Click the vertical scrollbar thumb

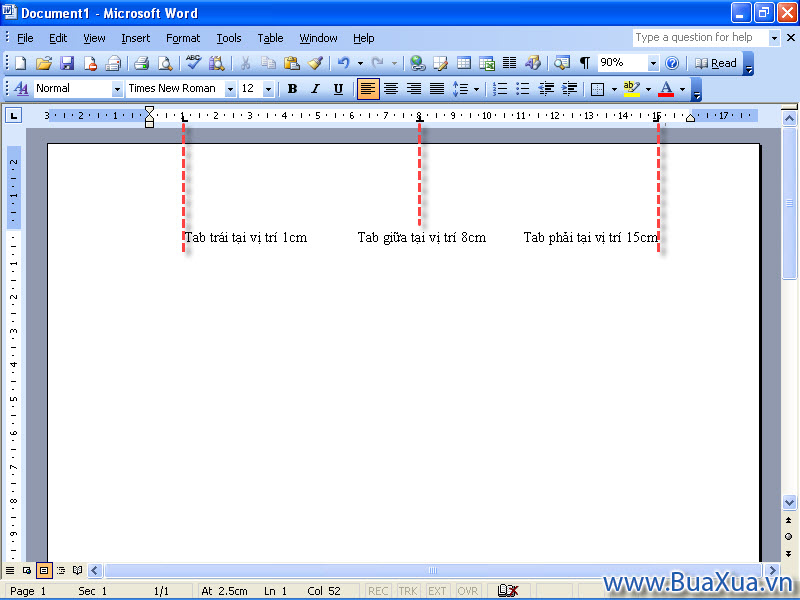point(789,203)
